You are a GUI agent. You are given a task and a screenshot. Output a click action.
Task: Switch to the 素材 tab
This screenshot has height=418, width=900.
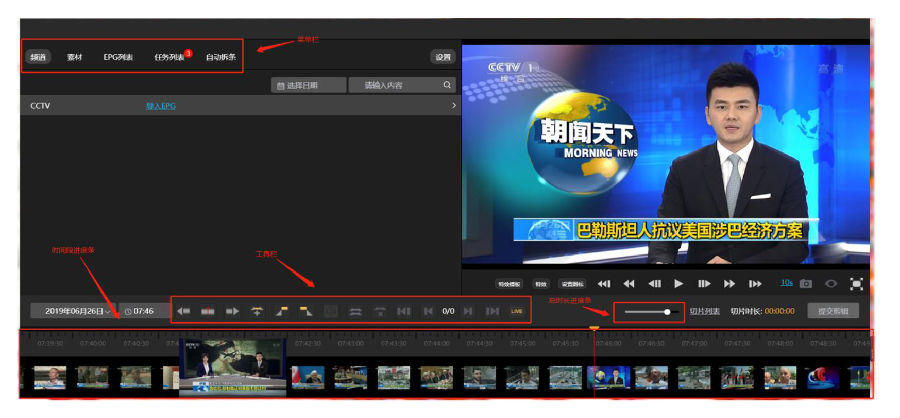[74, 57]
